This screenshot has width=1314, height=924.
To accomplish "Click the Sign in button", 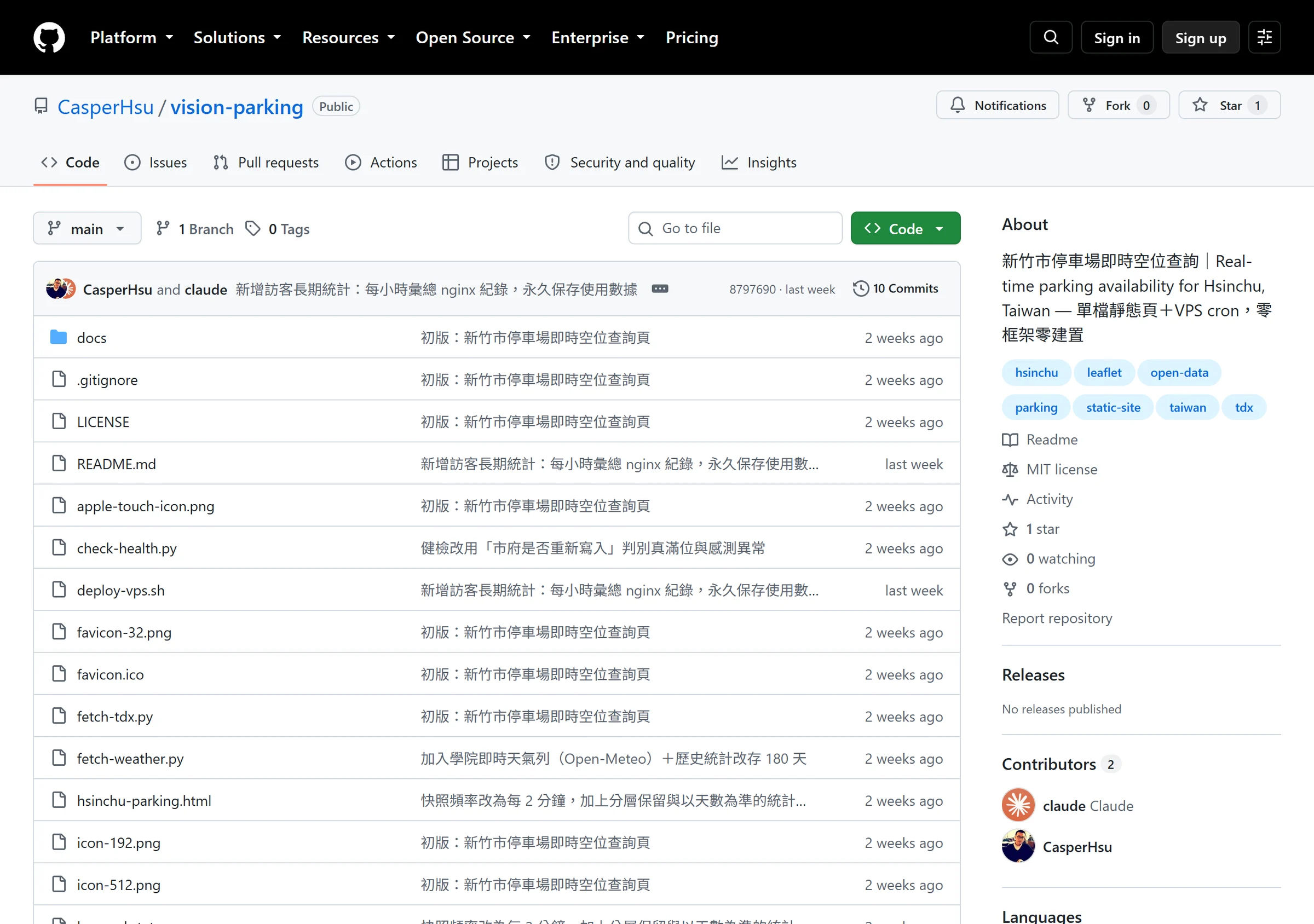I will [x=1116, y=38].
